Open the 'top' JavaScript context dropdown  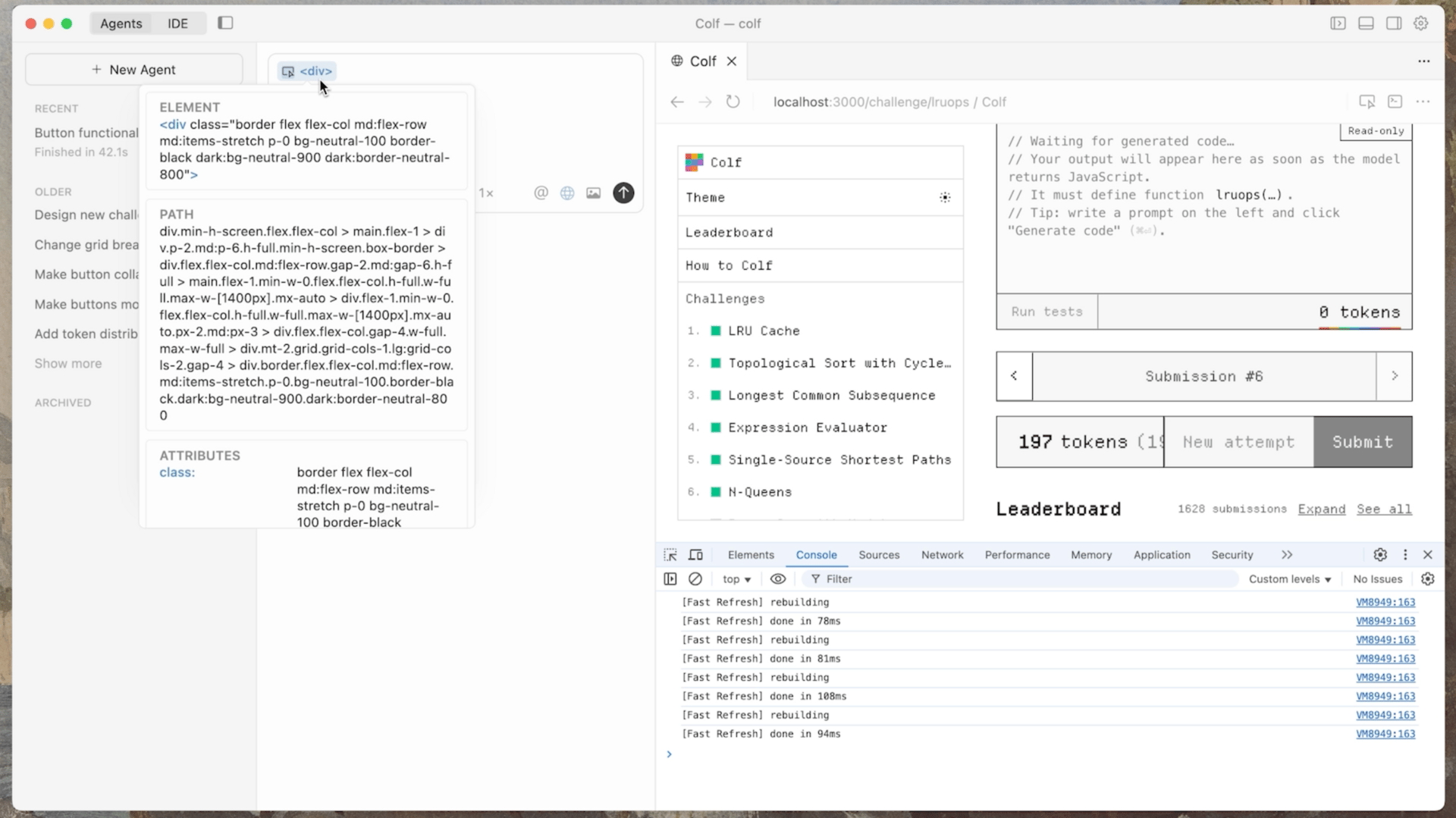[736, 579]
